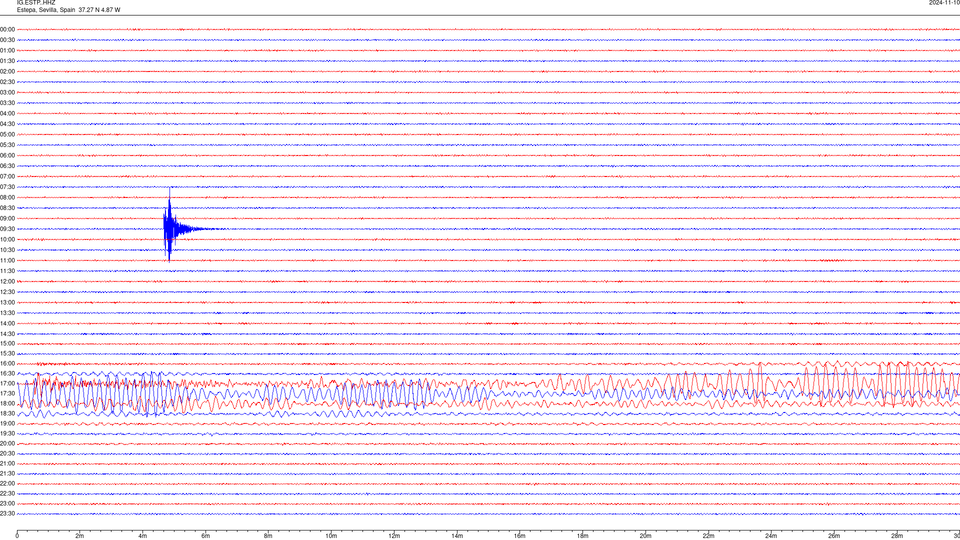The image size is (960, 540).
Task: Select the 6m mark on the bottom axis
Action: click(206, 536)
